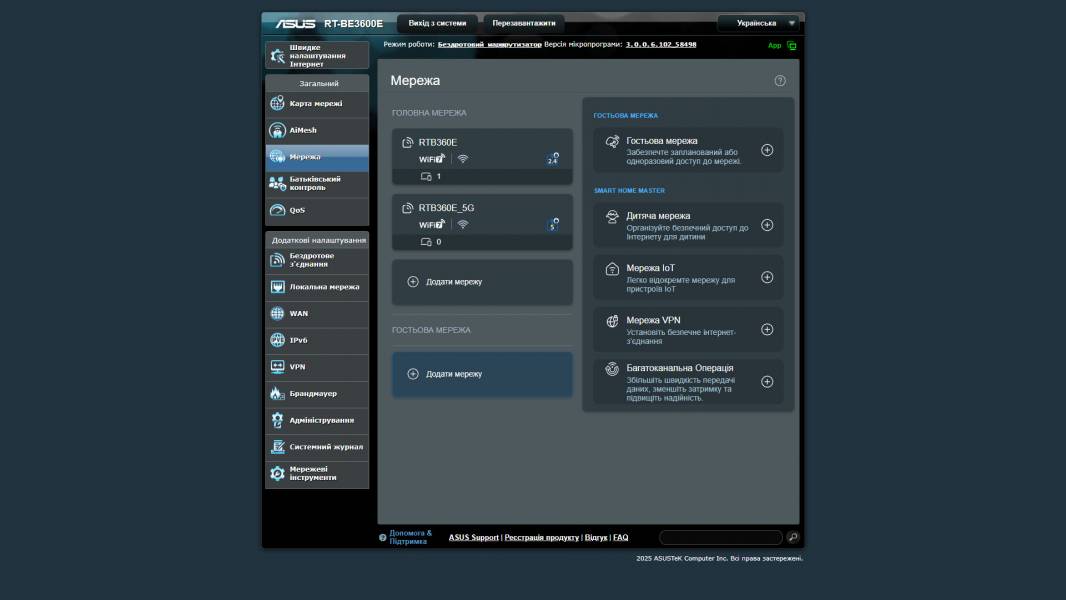Select Мережа in the sidebar menu
Image resolution: width=1066 pixels, height=600 pixels.
(317, 157)
